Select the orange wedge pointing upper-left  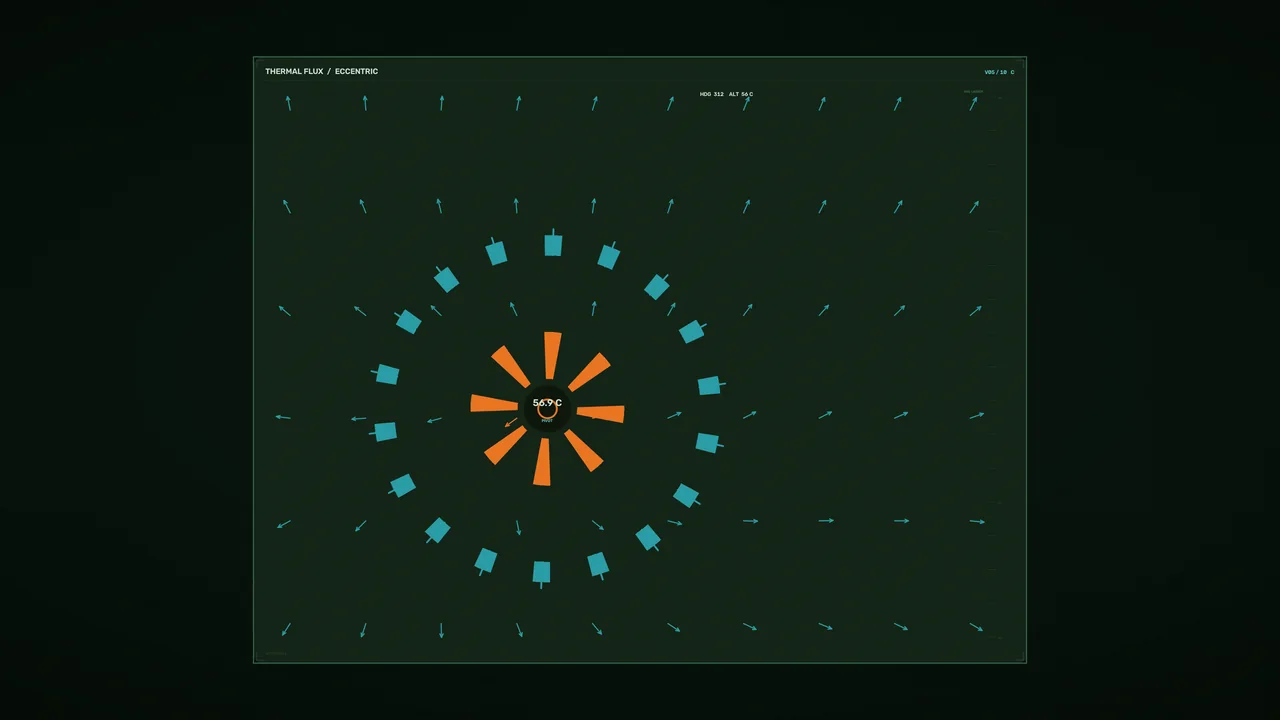click(510, 366)
